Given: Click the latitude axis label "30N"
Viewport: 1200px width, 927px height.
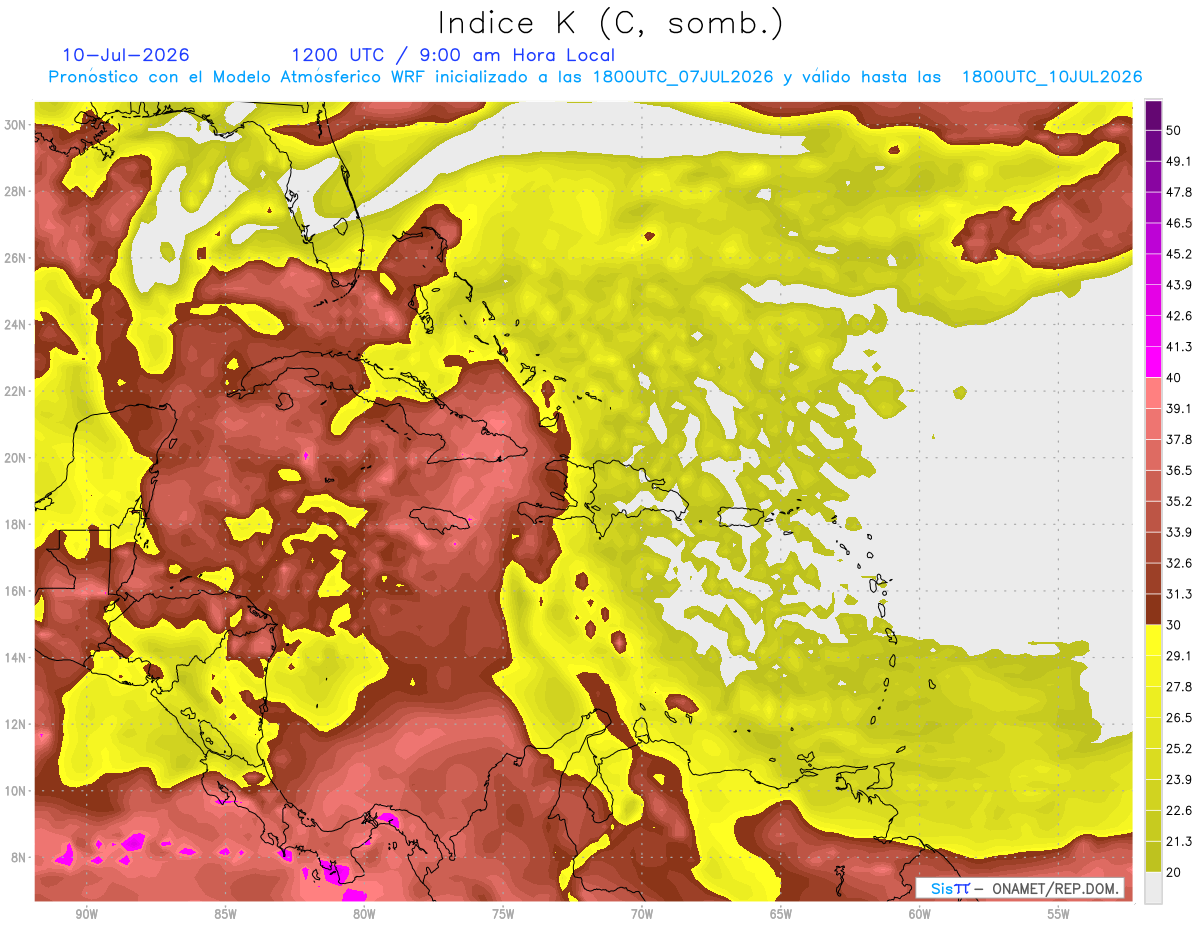Looking at the screenshot, I should 16,125.
